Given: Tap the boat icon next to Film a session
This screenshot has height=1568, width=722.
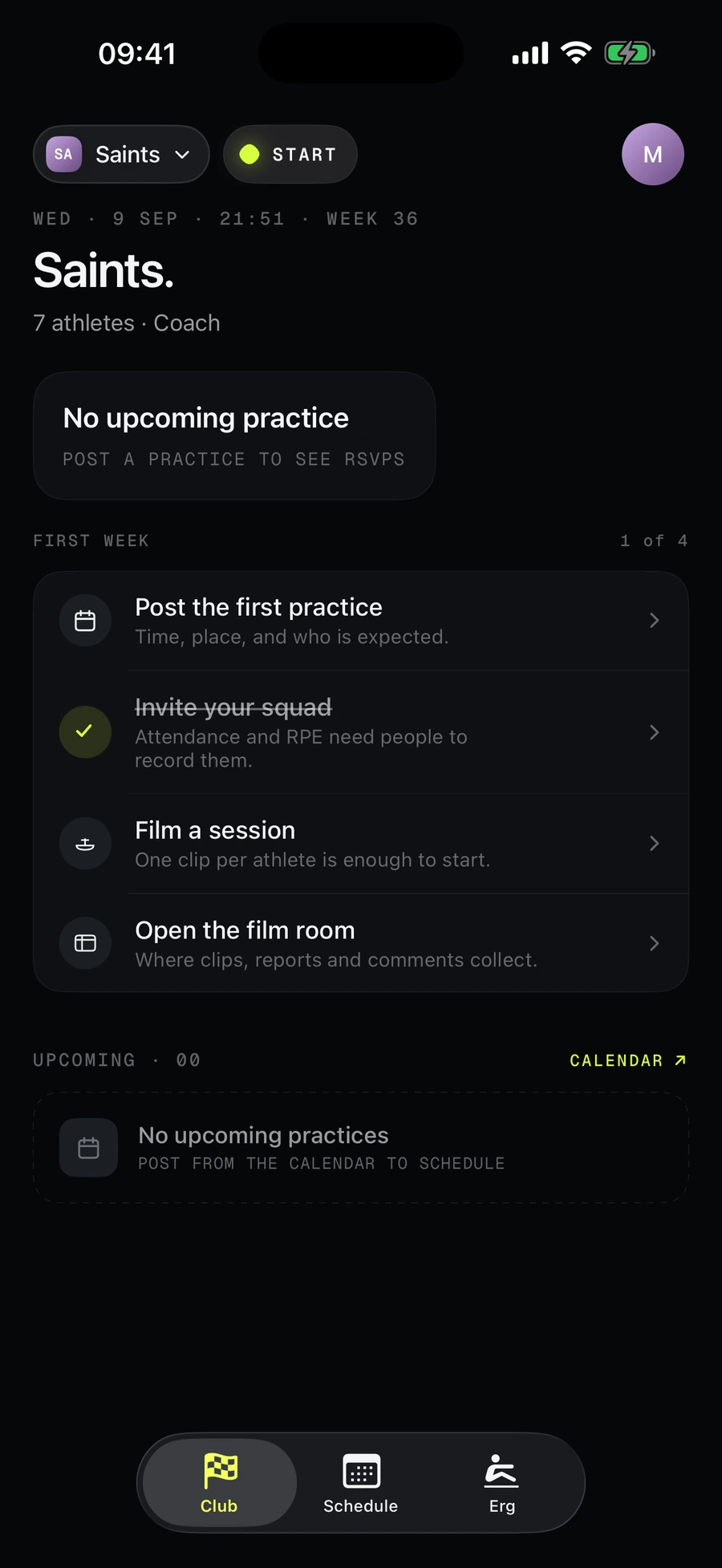Looking at the screenshot, I should point(85,844).
